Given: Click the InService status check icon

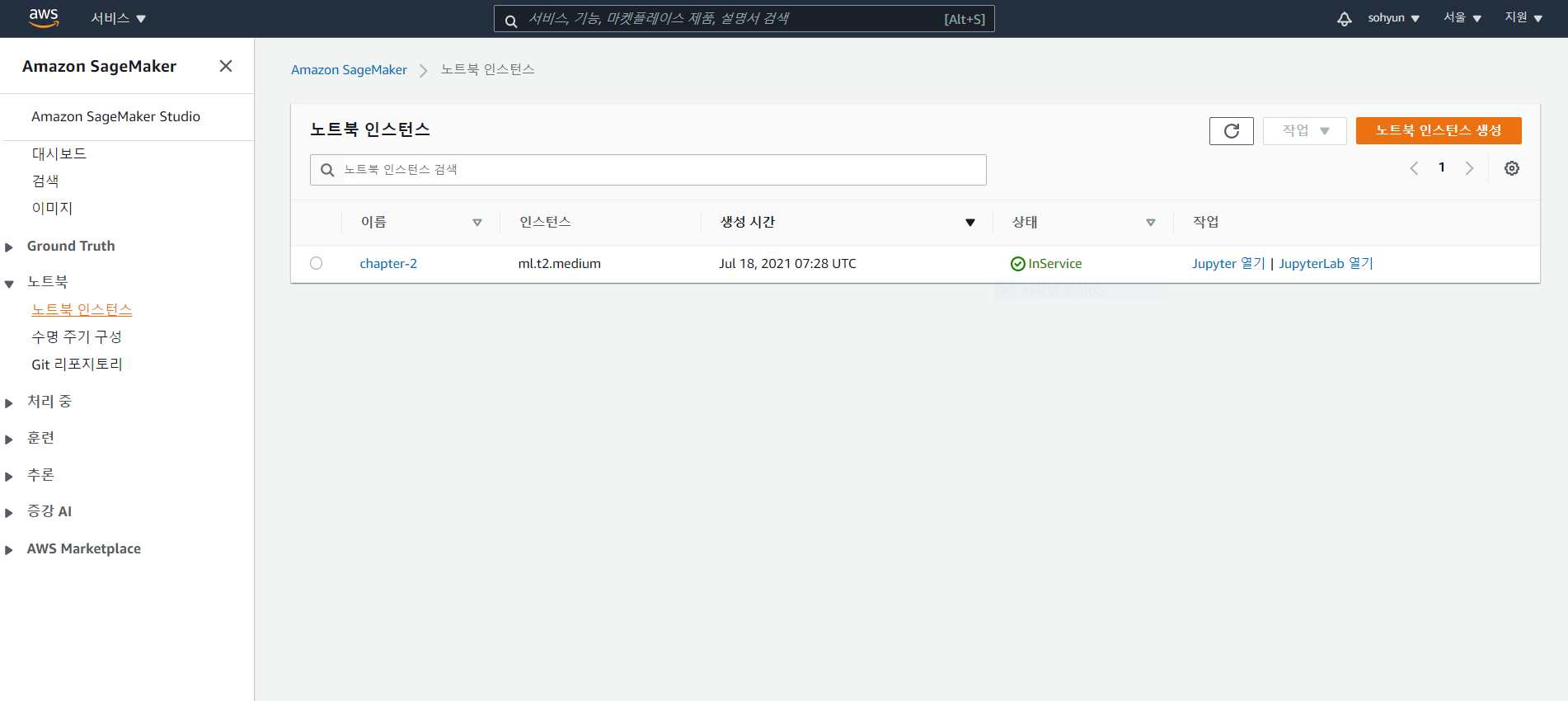Looking at the screenshot, I should [x=1018, y=264].
